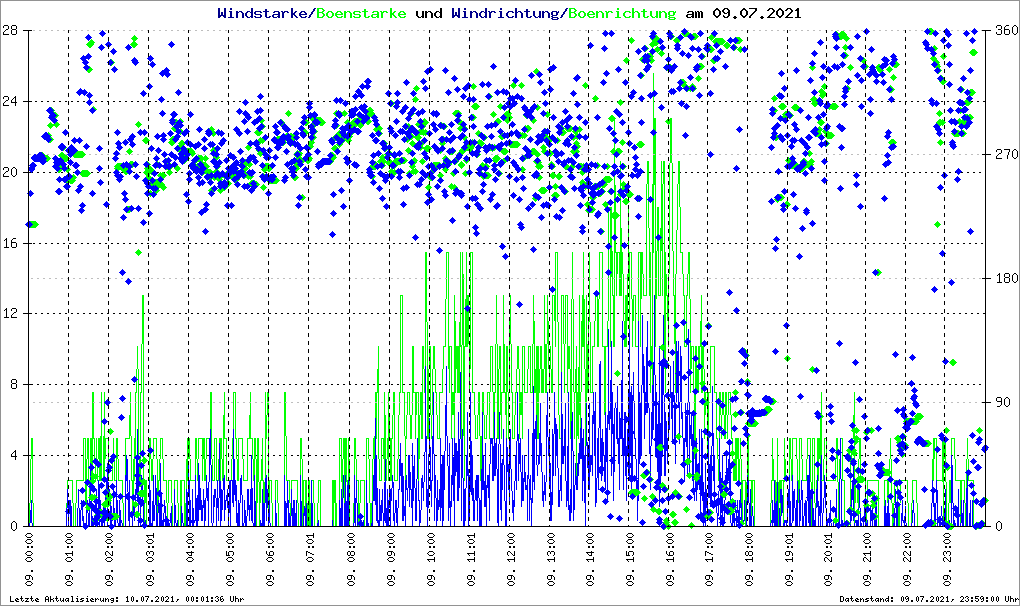Click the 90 label on the right axis
1020x606 pixels.
tap(1002, 402)
